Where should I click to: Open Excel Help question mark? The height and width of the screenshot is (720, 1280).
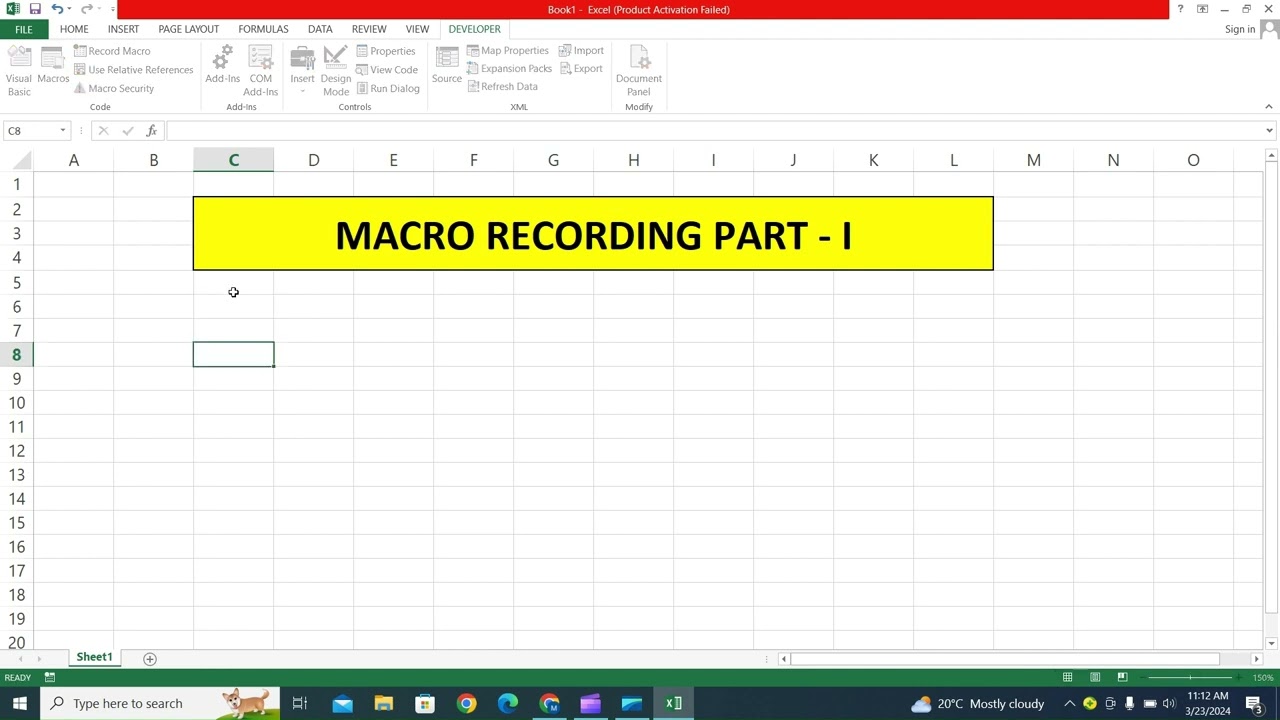point(1180,9)
